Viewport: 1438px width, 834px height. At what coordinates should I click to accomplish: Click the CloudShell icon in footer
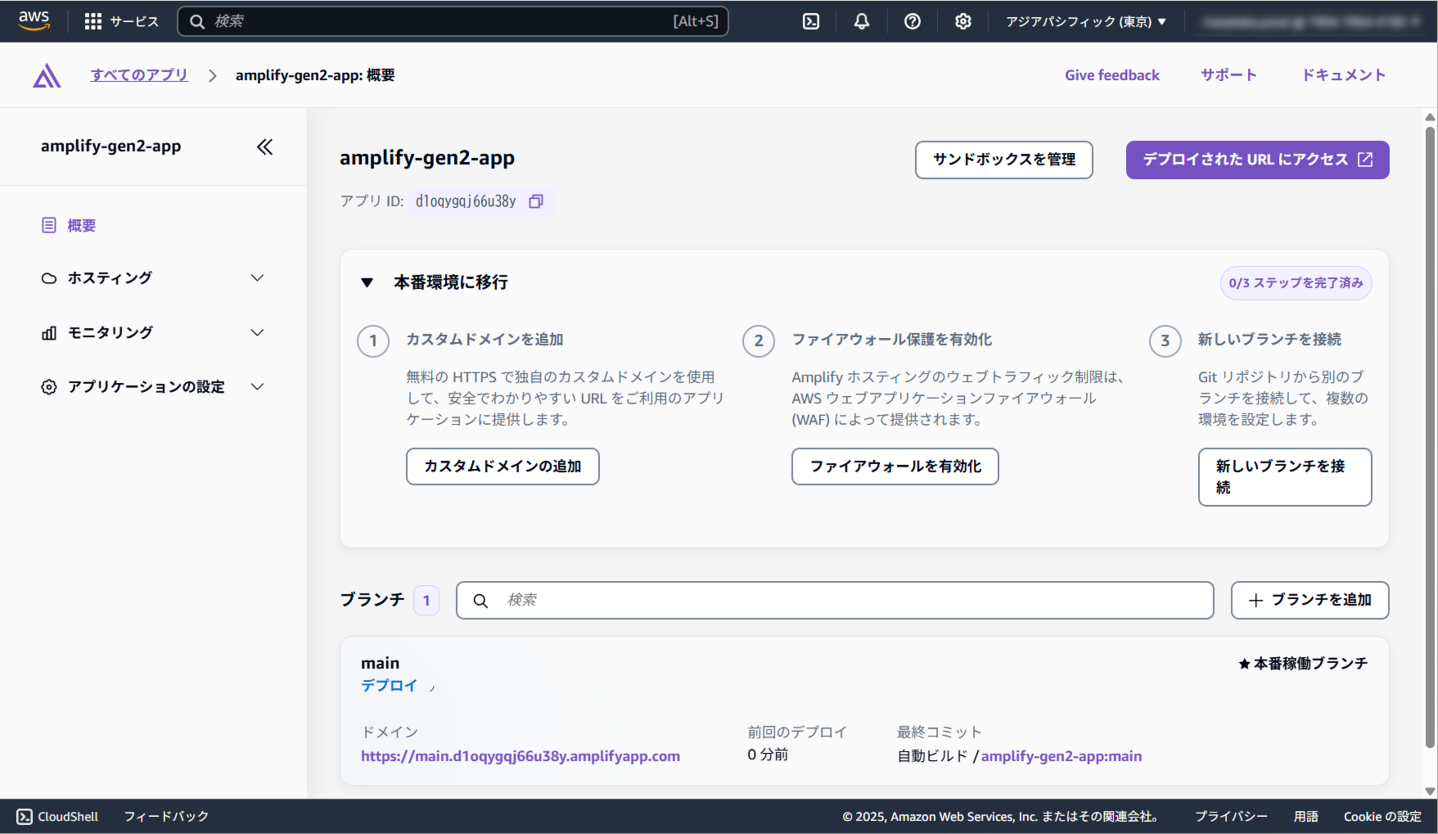coord(25,816)
